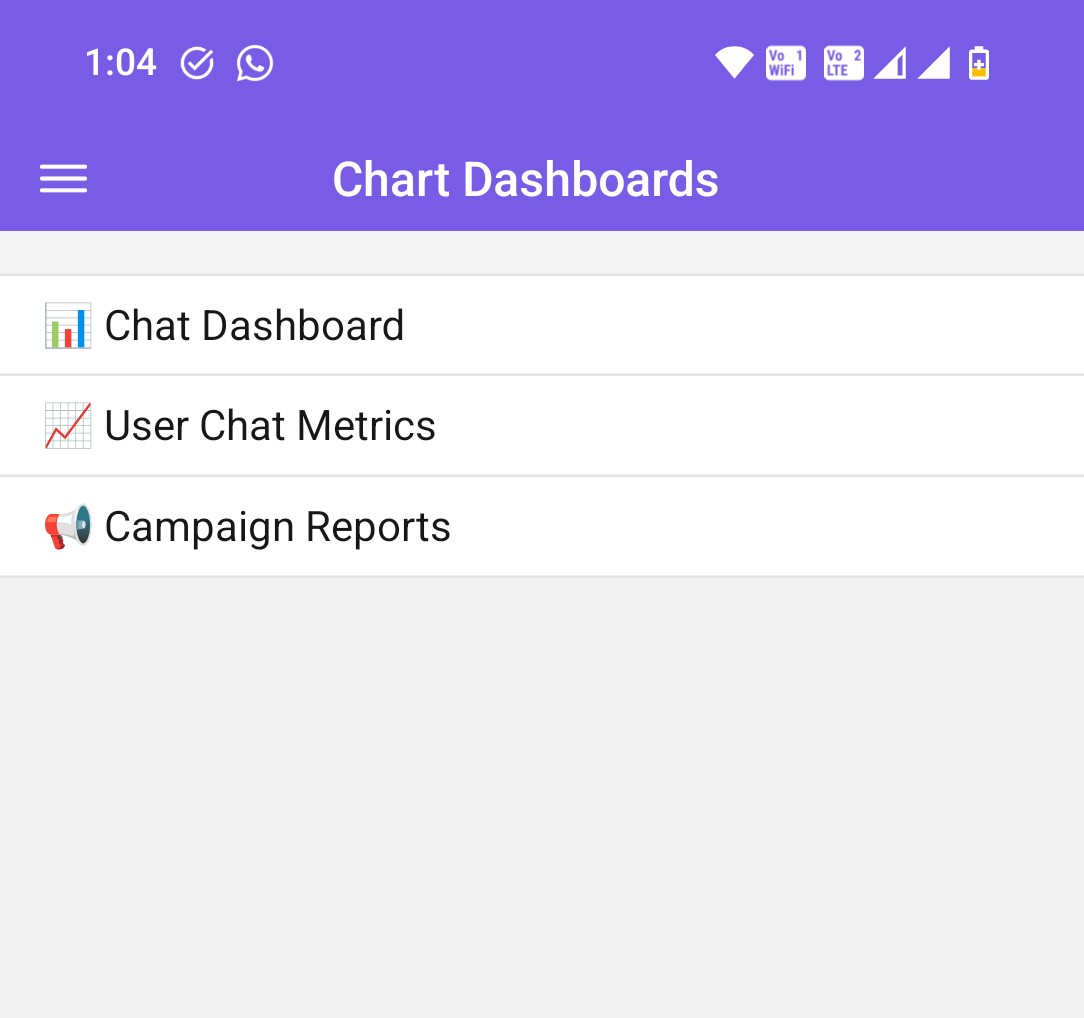
Task: Open the navigation drawer with the hamburger menu
Action: 63,179
